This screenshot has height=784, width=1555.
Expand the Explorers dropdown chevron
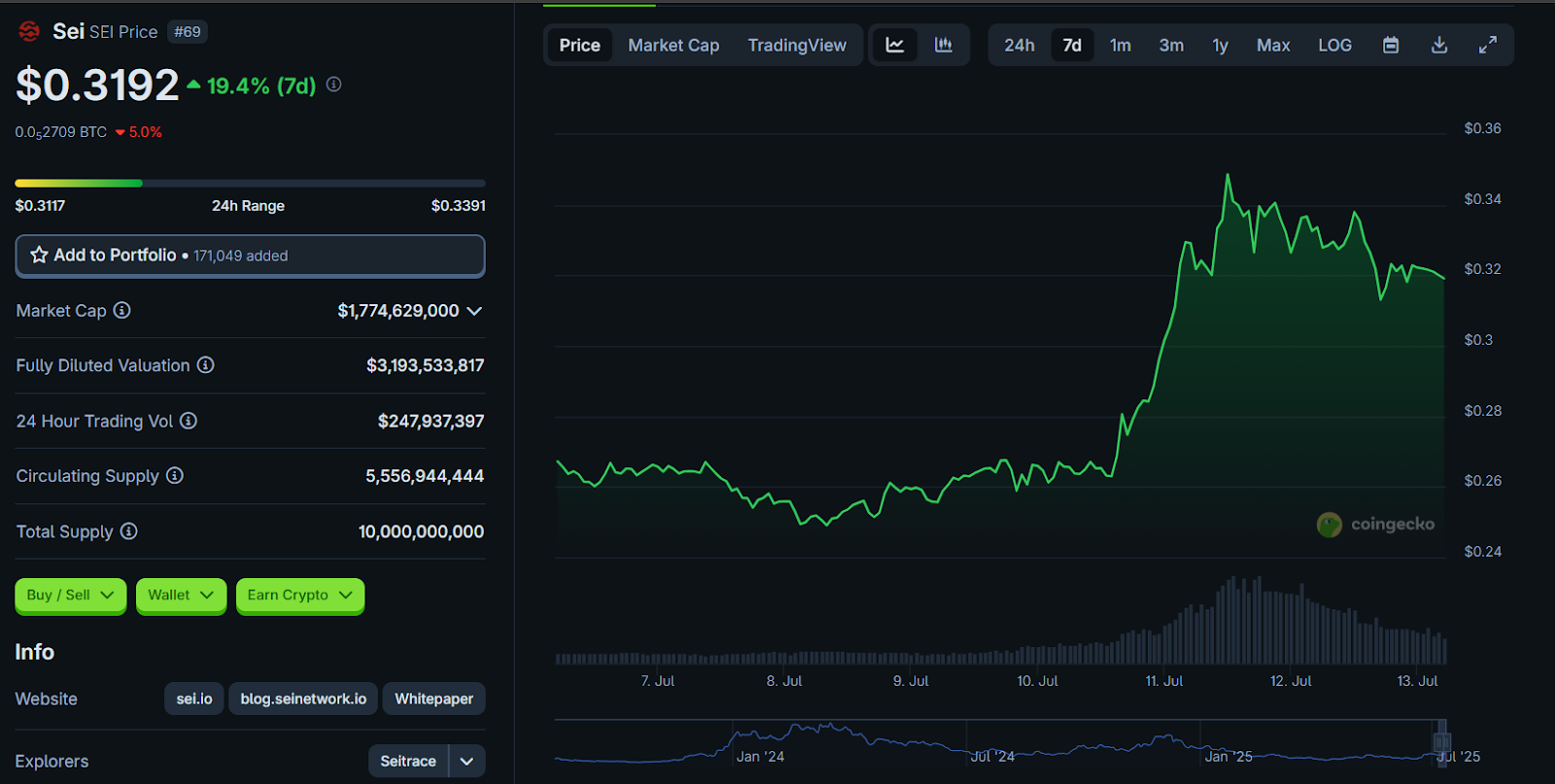(466, 761)
